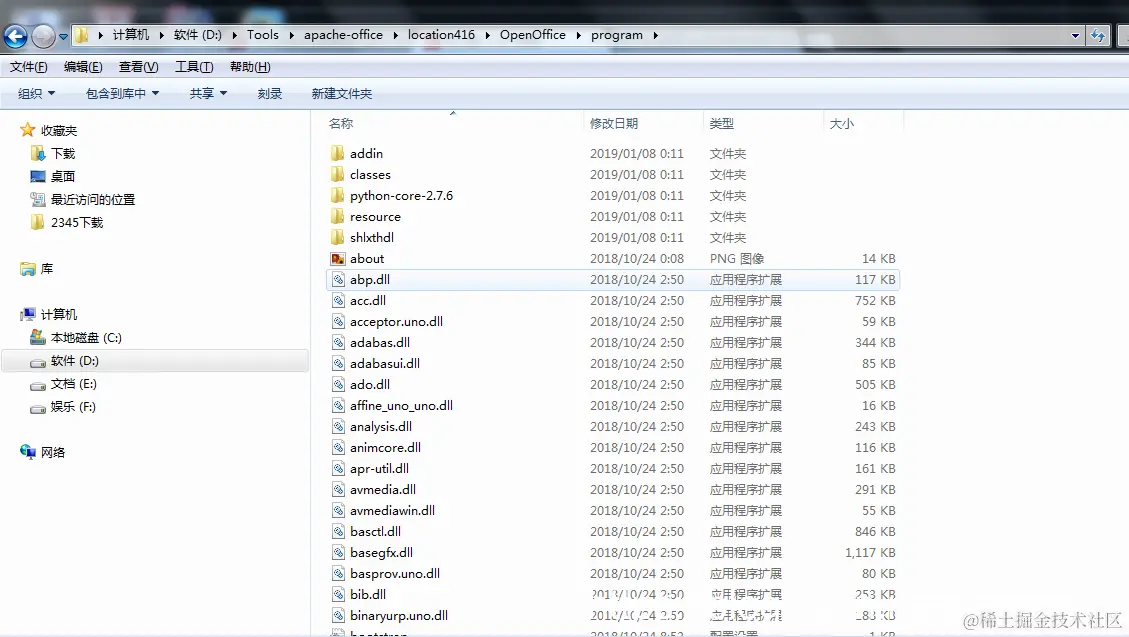Select the avmedia.dll file icon
The height and width of the screenshot is (637, 1129).
338,489
